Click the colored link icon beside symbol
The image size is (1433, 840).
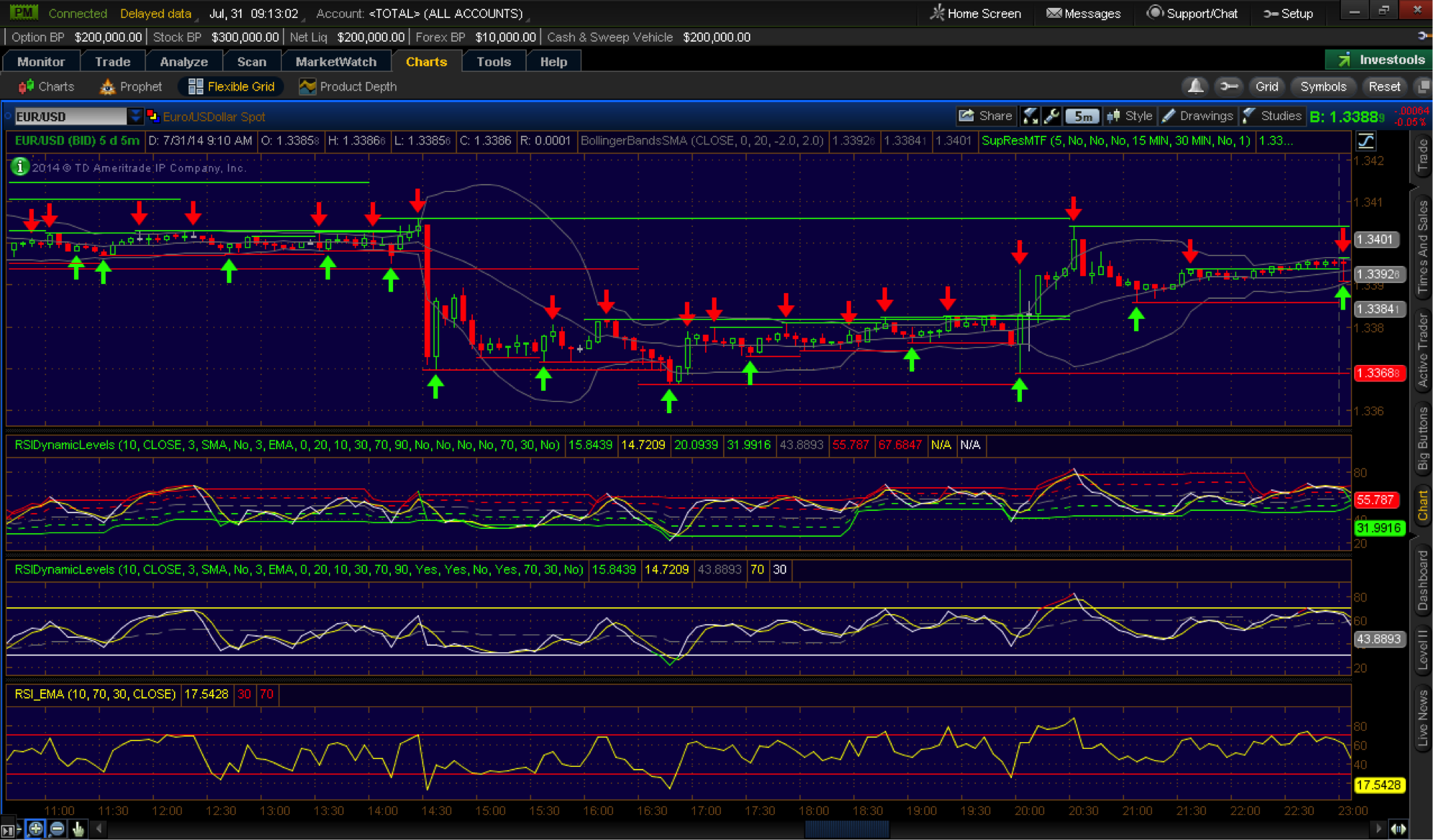[x=152, y=116]
